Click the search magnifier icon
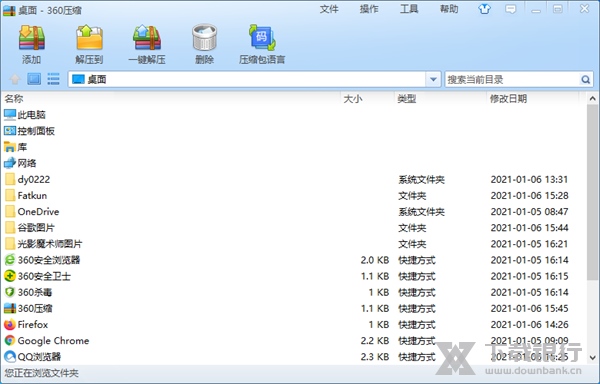 point(585,80)
